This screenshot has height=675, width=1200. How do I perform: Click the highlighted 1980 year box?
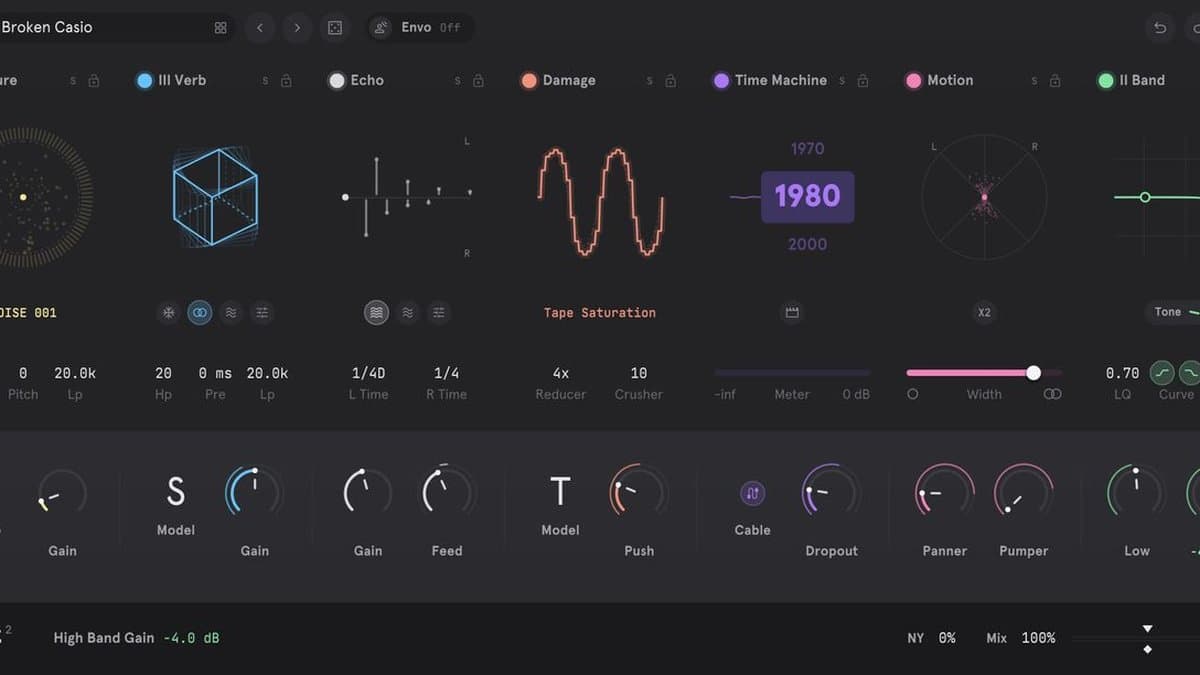[x=807, y=196]
